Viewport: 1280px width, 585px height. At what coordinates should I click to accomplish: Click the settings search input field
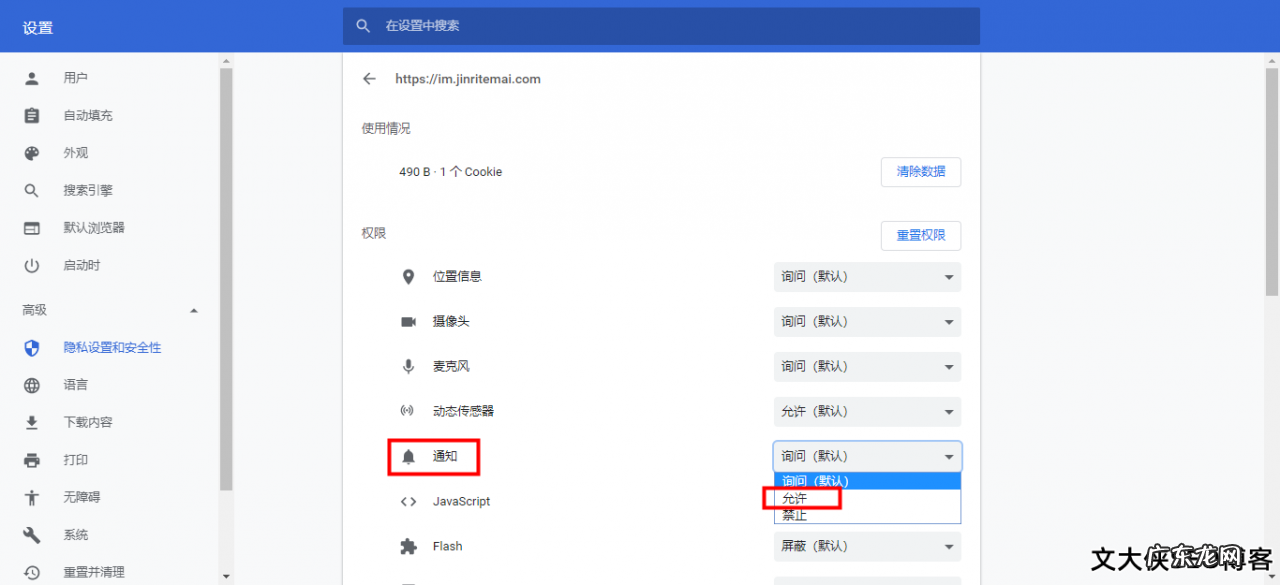point(660,26)
